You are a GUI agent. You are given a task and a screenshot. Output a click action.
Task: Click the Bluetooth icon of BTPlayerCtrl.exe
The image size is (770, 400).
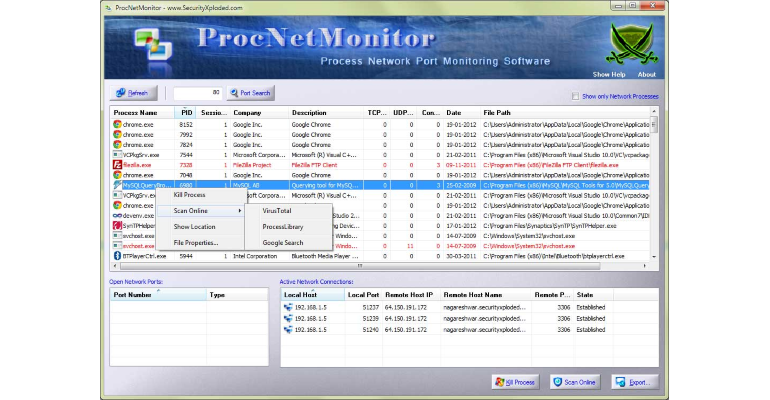(x=117, y=256)
